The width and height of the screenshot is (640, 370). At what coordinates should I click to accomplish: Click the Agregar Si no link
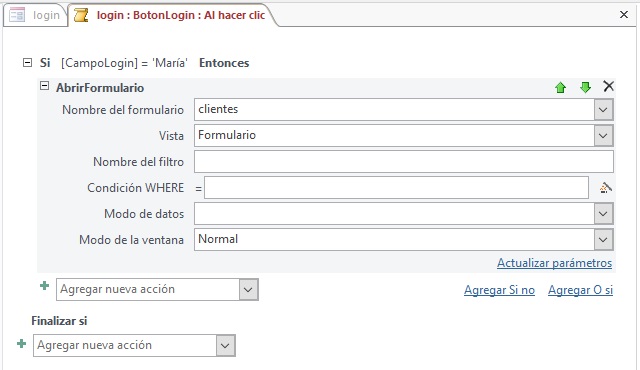pyautogui.click(x=499, y=290)
